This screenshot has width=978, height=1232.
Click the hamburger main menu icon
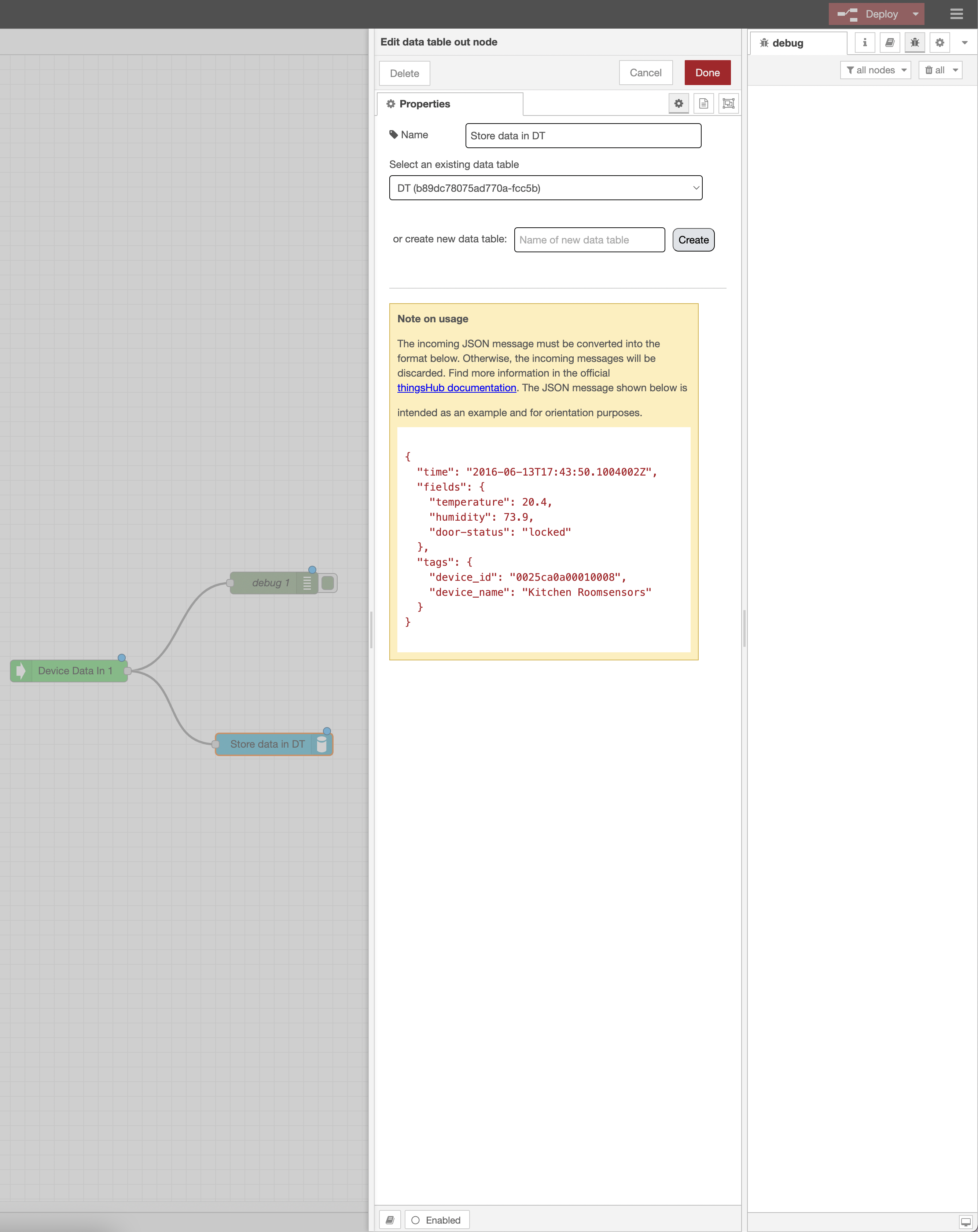(x=956, y=14)
